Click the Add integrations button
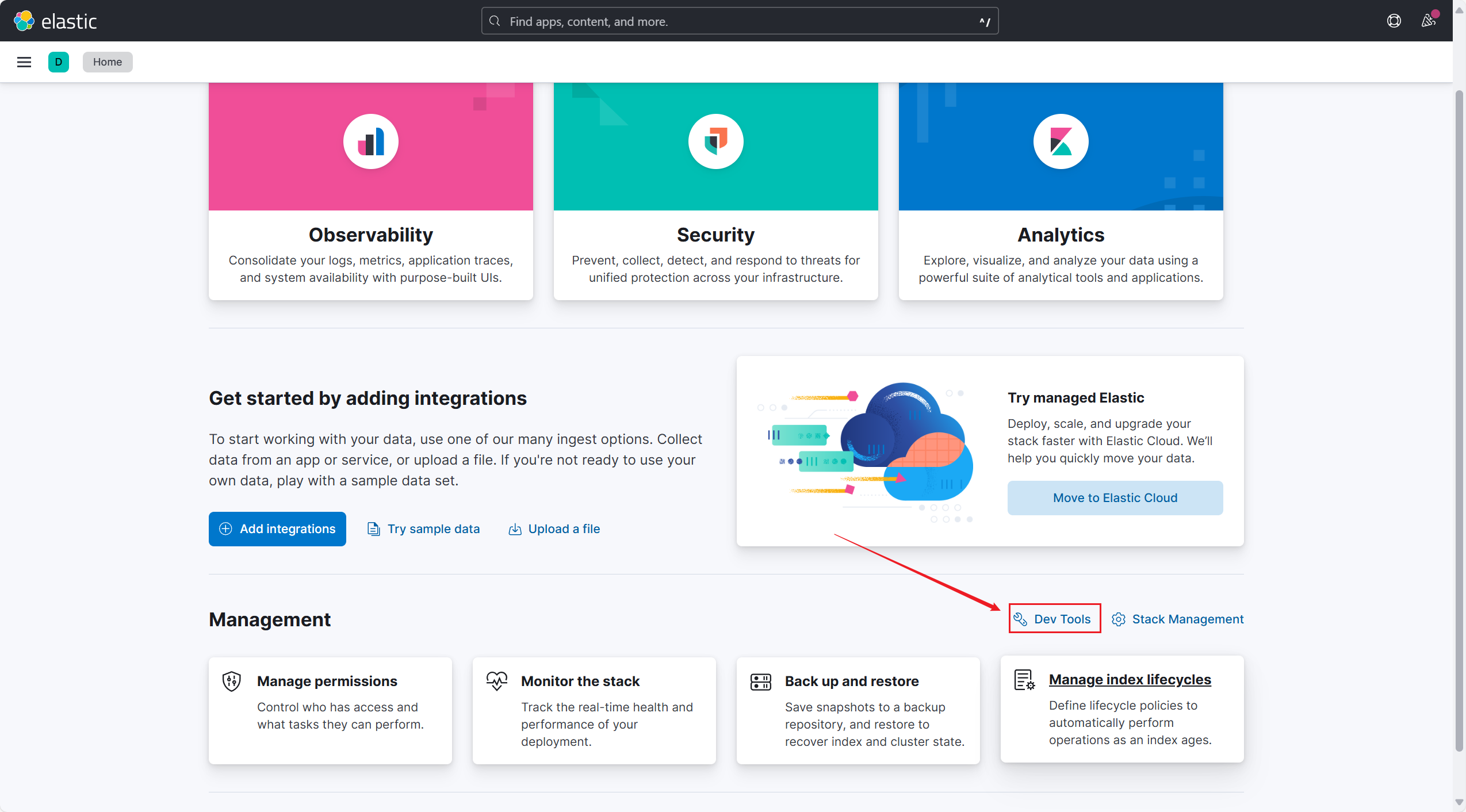 click(x=277, y=528)
